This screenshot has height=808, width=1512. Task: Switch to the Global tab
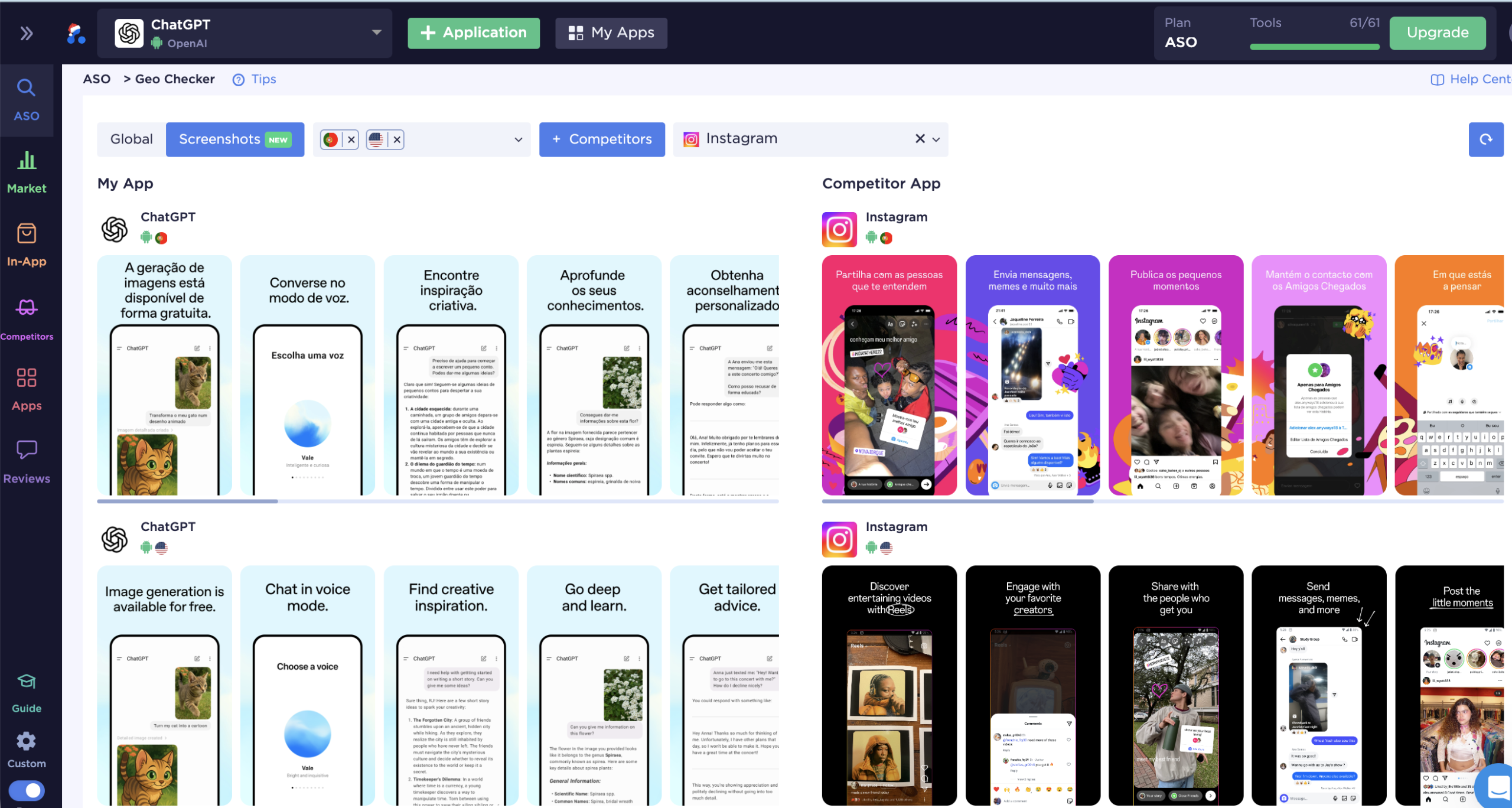point(131,139)
